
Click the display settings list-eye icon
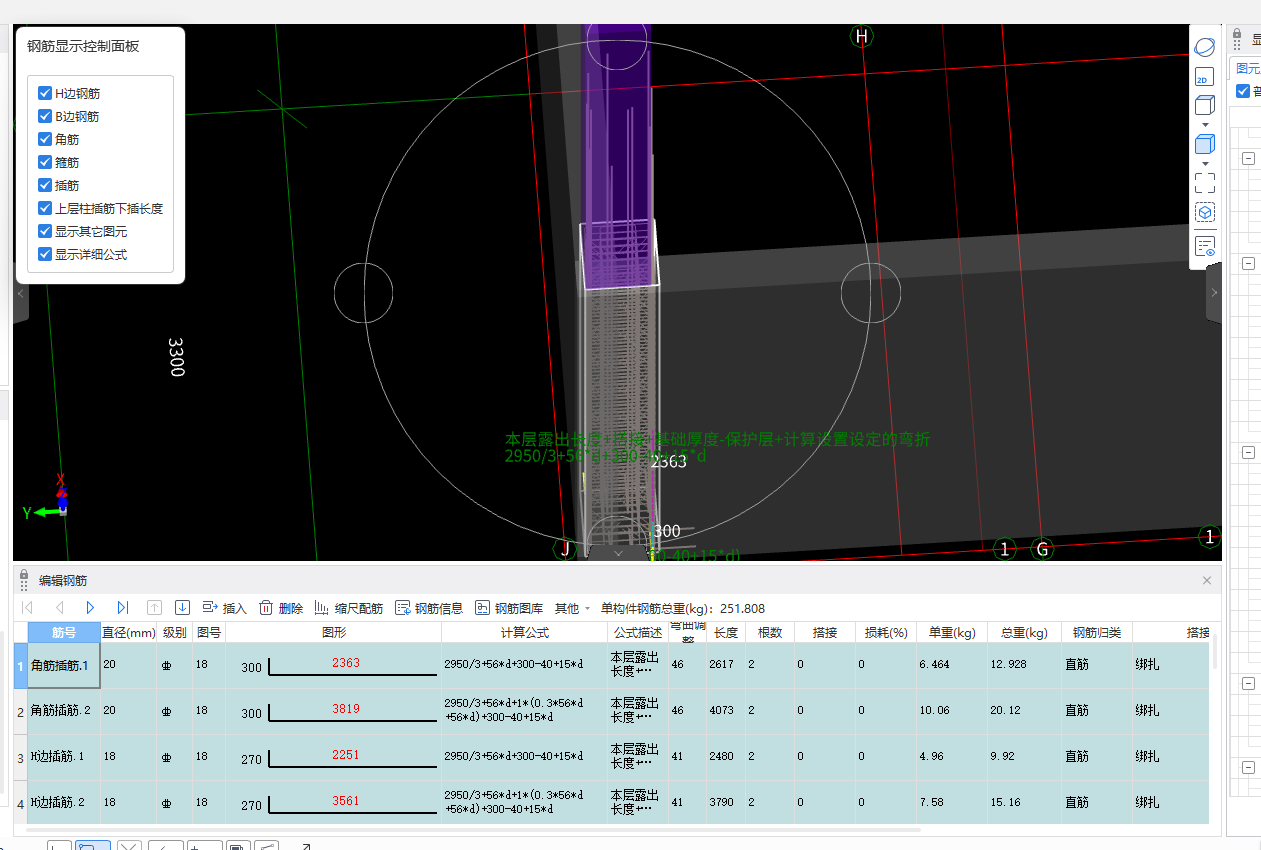pyautogui.click(x=1205, y=246)
